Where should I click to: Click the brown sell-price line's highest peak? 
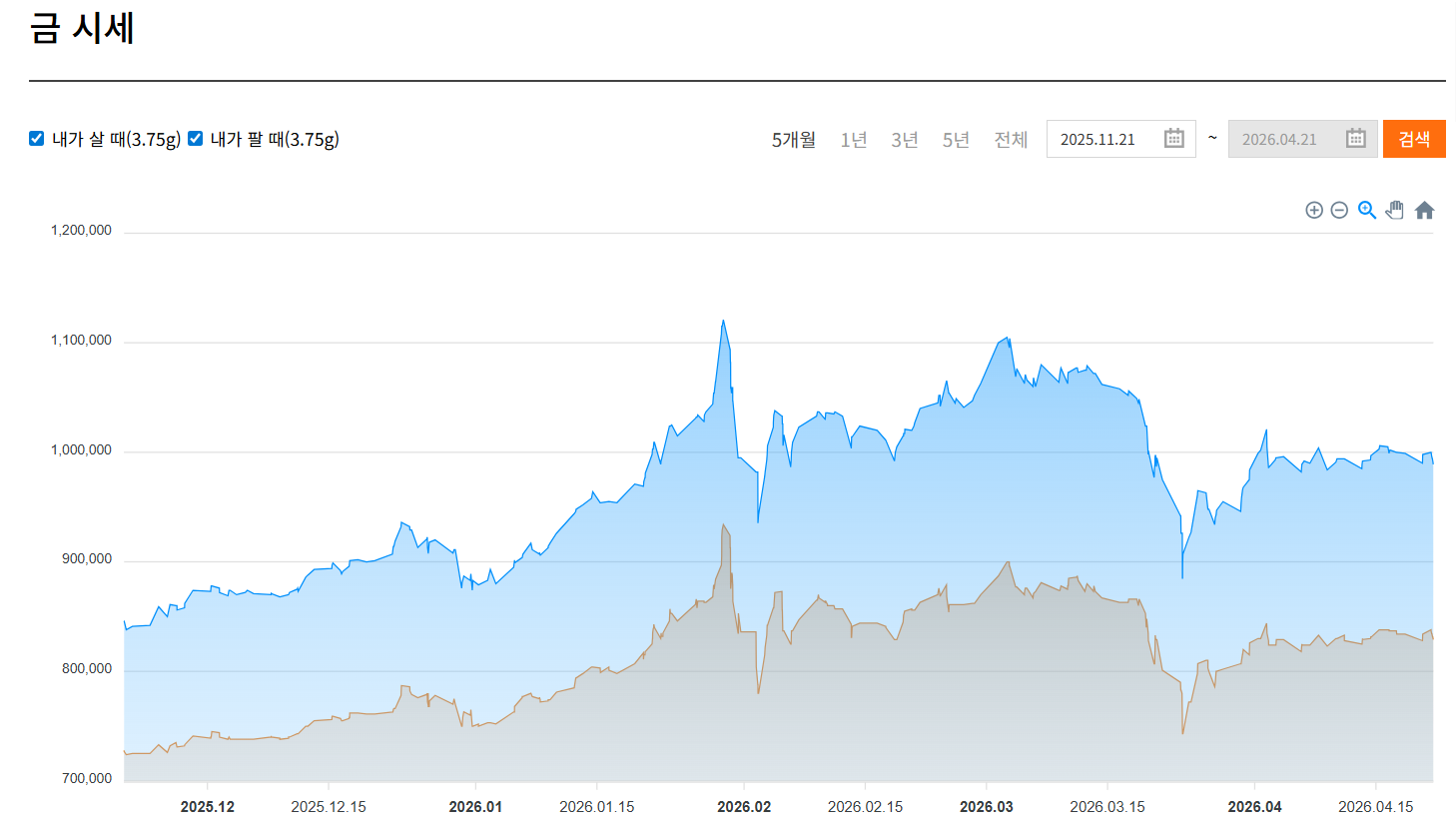coord(723,524)
